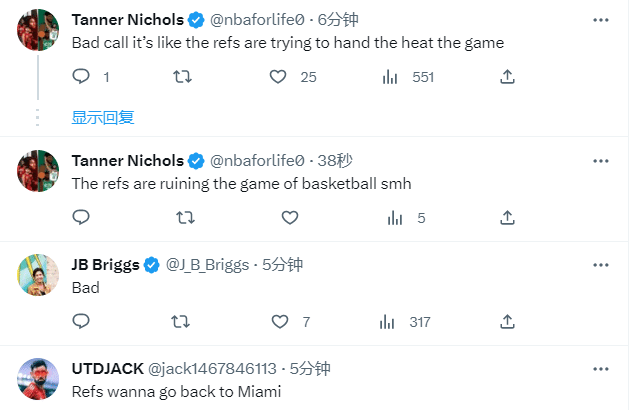Reply to "refs are ruining the game" tweet
This screenshot has height=410, width=641.
[x=82, y=217]
